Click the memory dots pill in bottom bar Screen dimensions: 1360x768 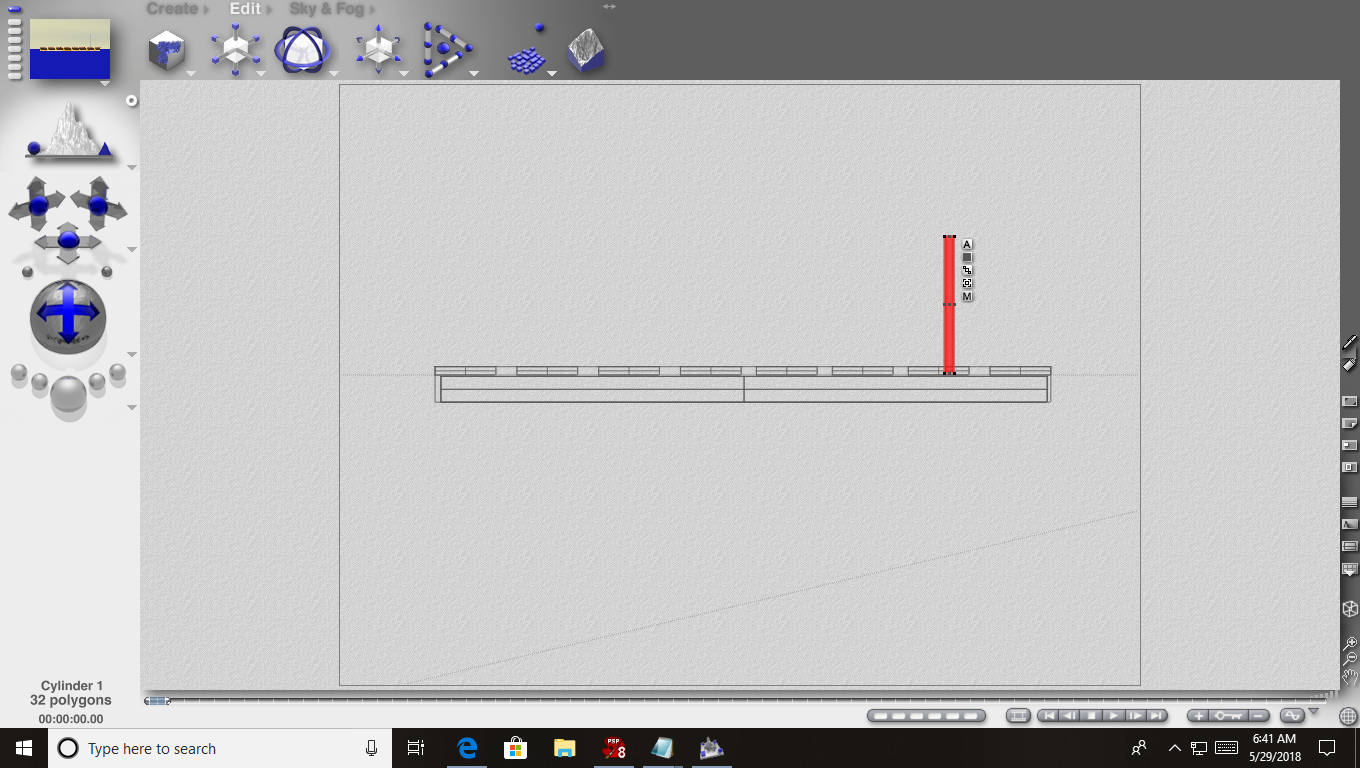(927, 716)
